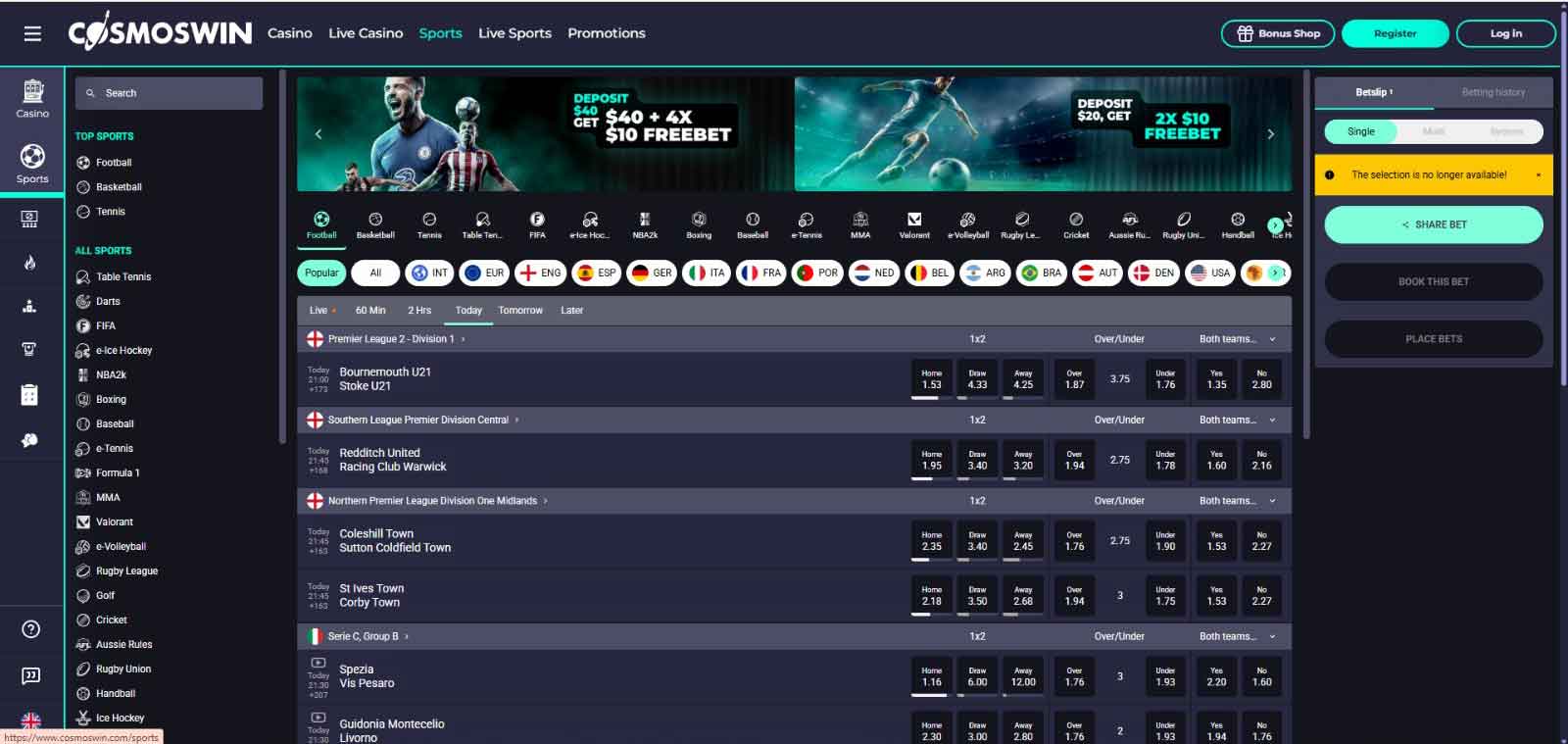Image resolution: width=1568 pixels, height=744 pixels.
Task: Select the Sports sidebar icon
Action: [32, 164]
